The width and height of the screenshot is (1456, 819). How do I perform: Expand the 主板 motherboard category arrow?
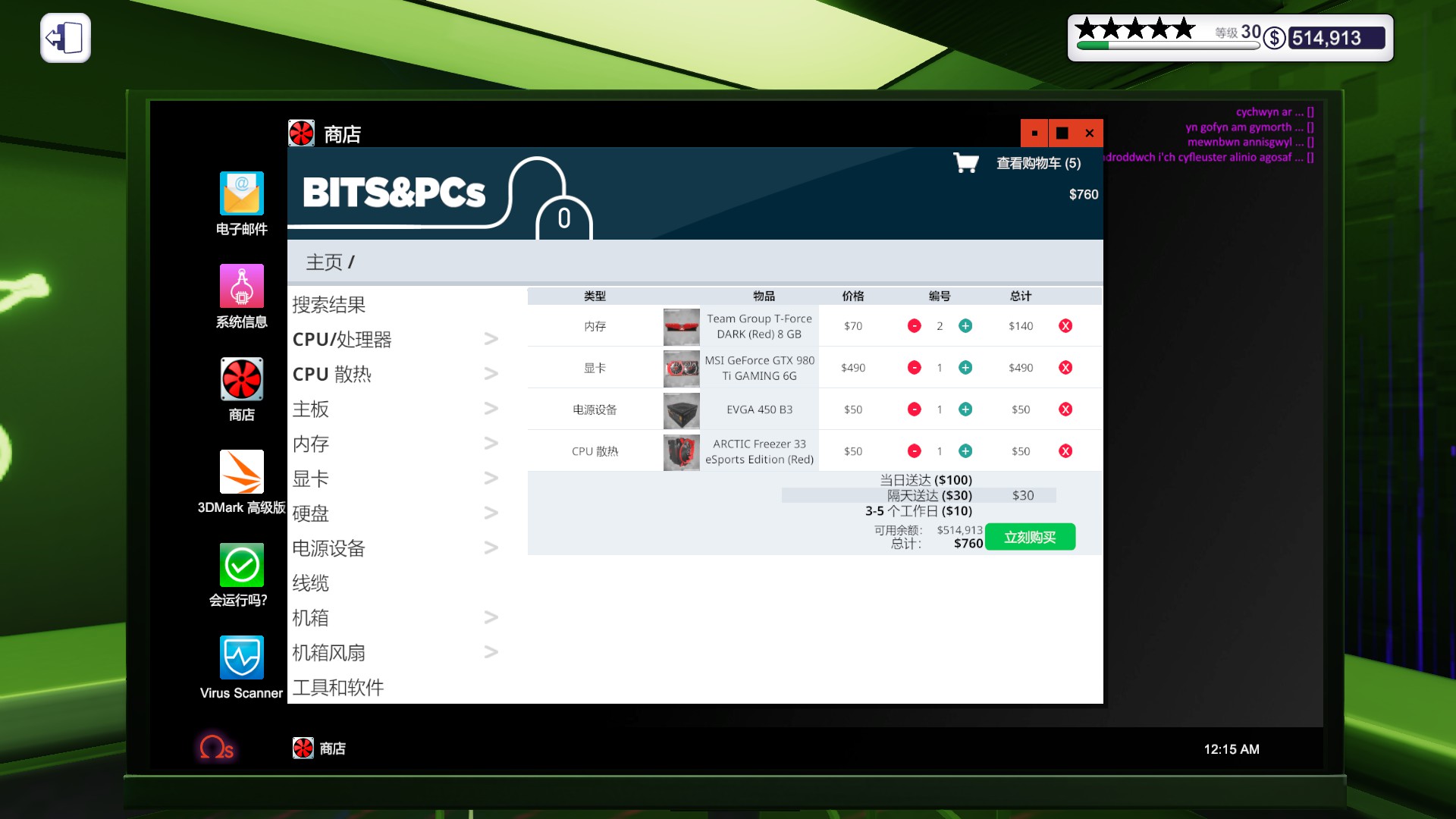491,409
